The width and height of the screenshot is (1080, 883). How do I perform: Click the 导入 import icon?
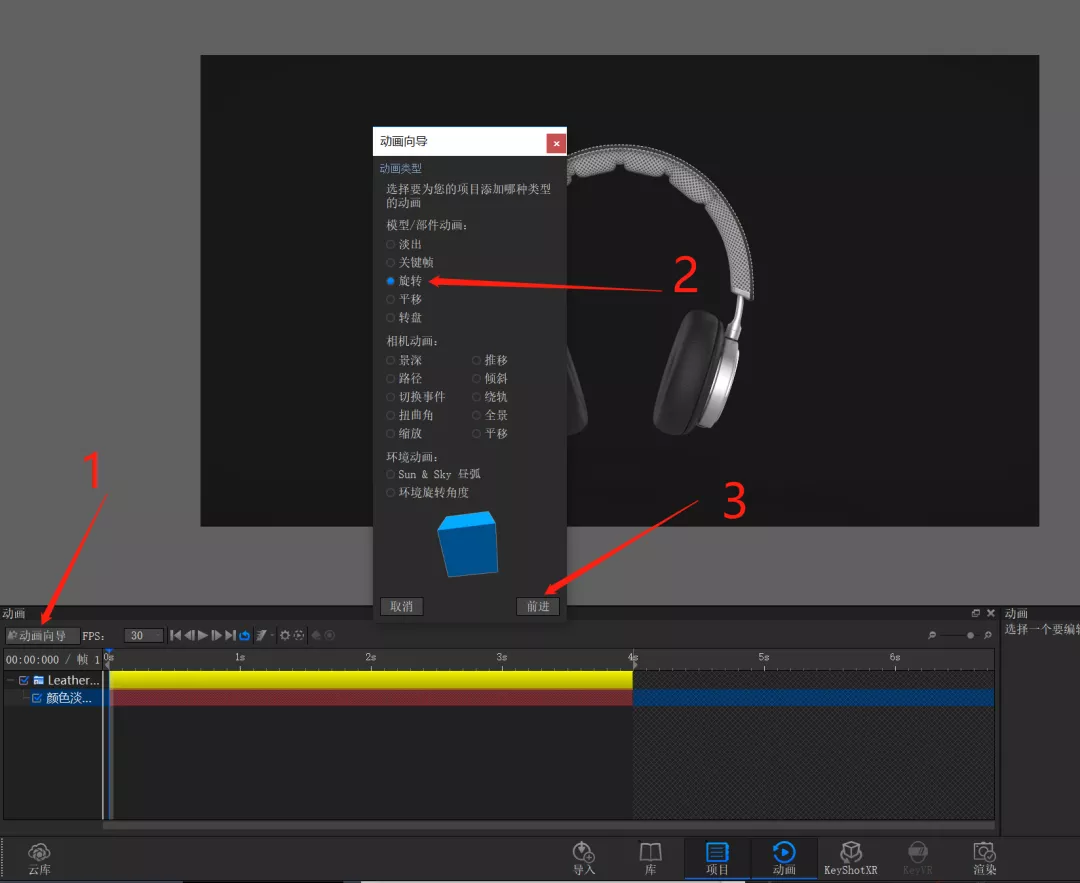click(x=583, y=858)
